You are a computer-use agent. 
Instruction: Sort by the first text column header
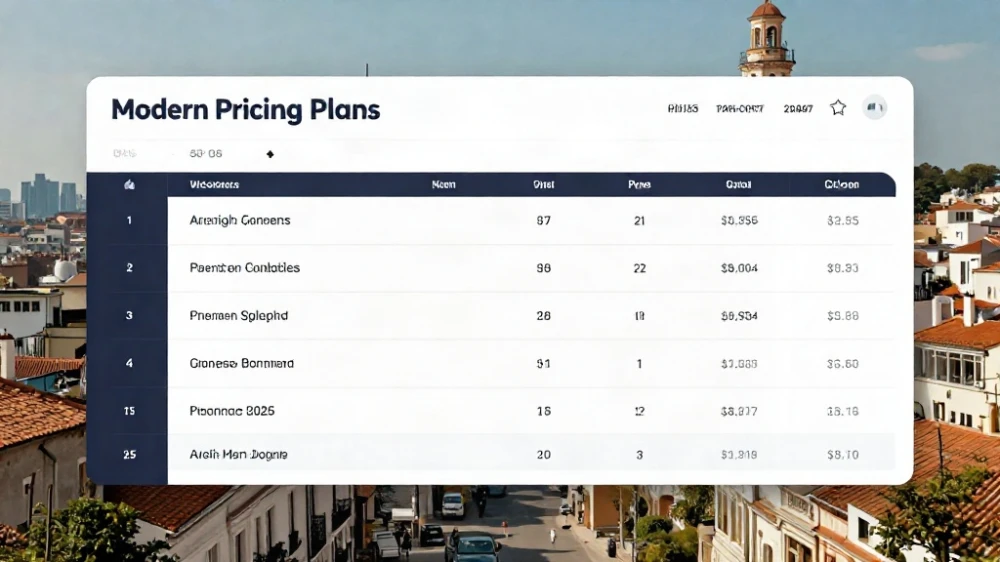click(214, 185)
